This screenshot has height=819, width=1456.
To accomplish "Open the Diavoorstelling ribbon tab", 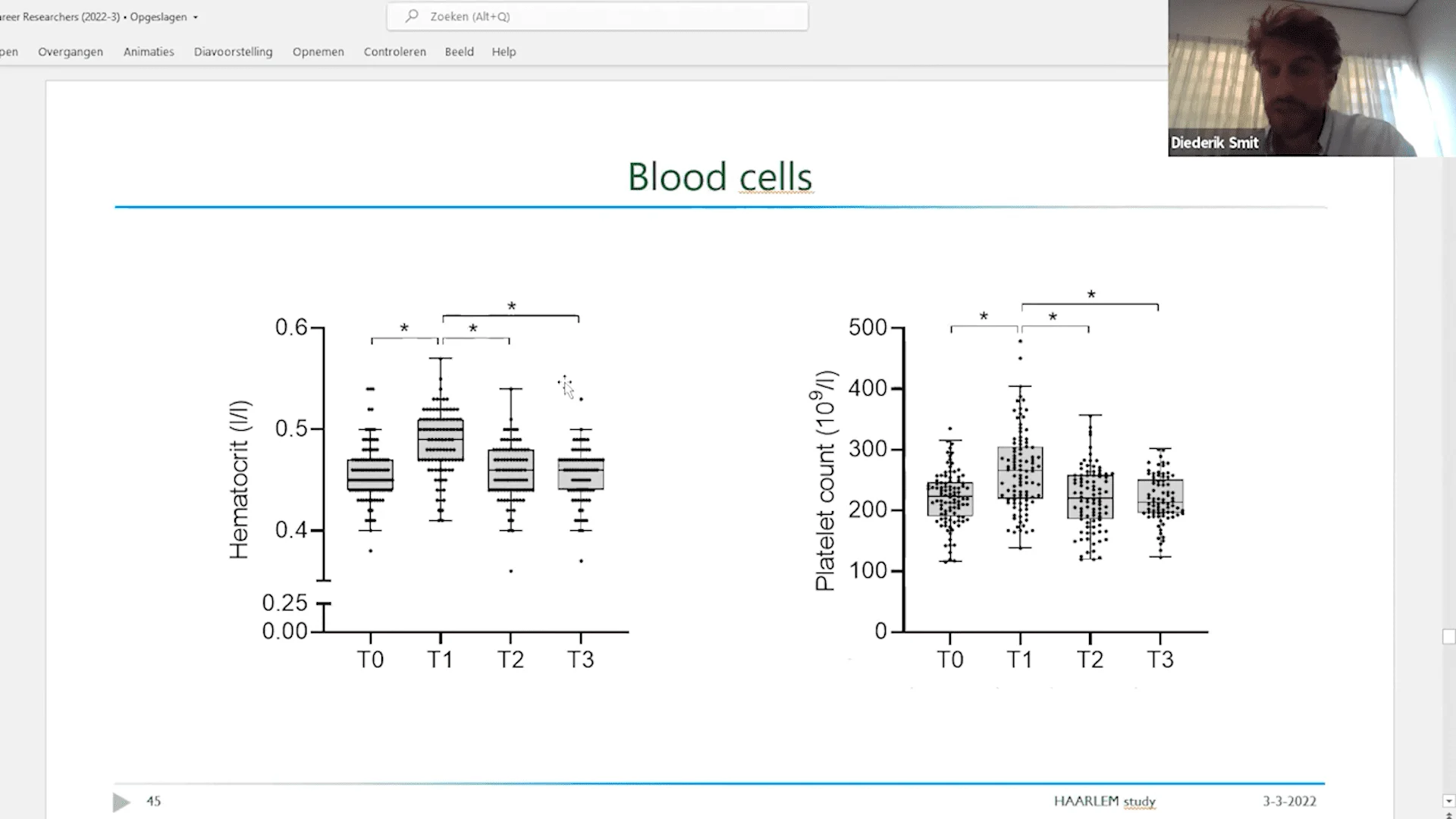I will click(233, 52).
